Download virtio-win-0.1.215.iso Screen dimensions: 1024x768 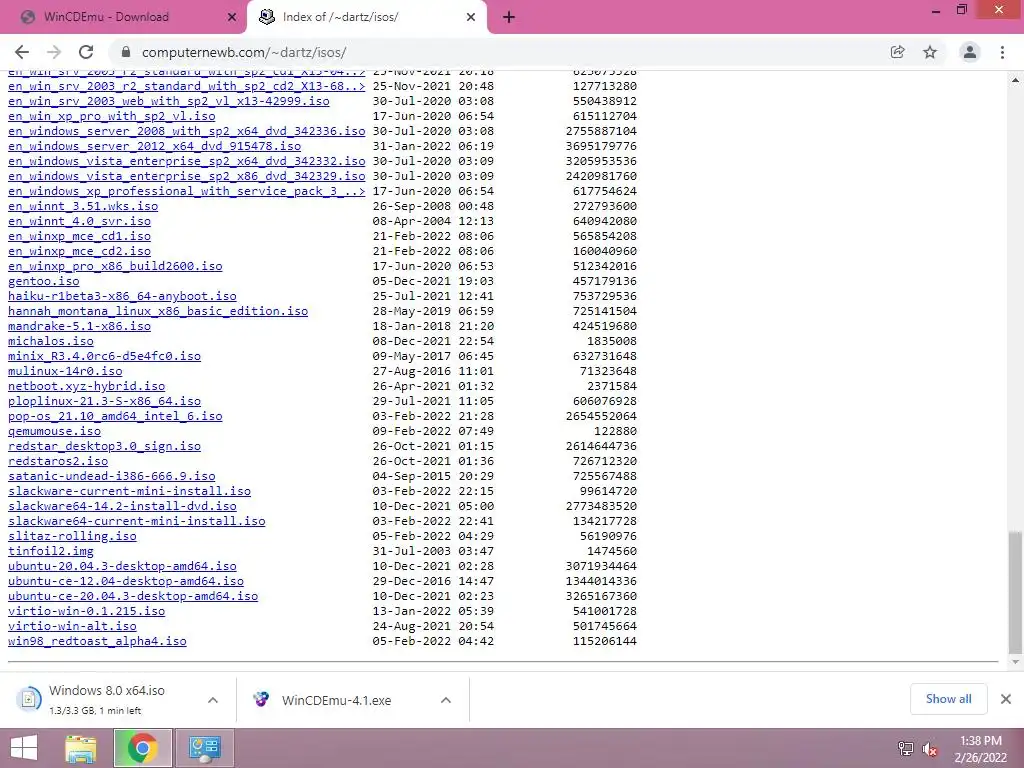(86, 611)
